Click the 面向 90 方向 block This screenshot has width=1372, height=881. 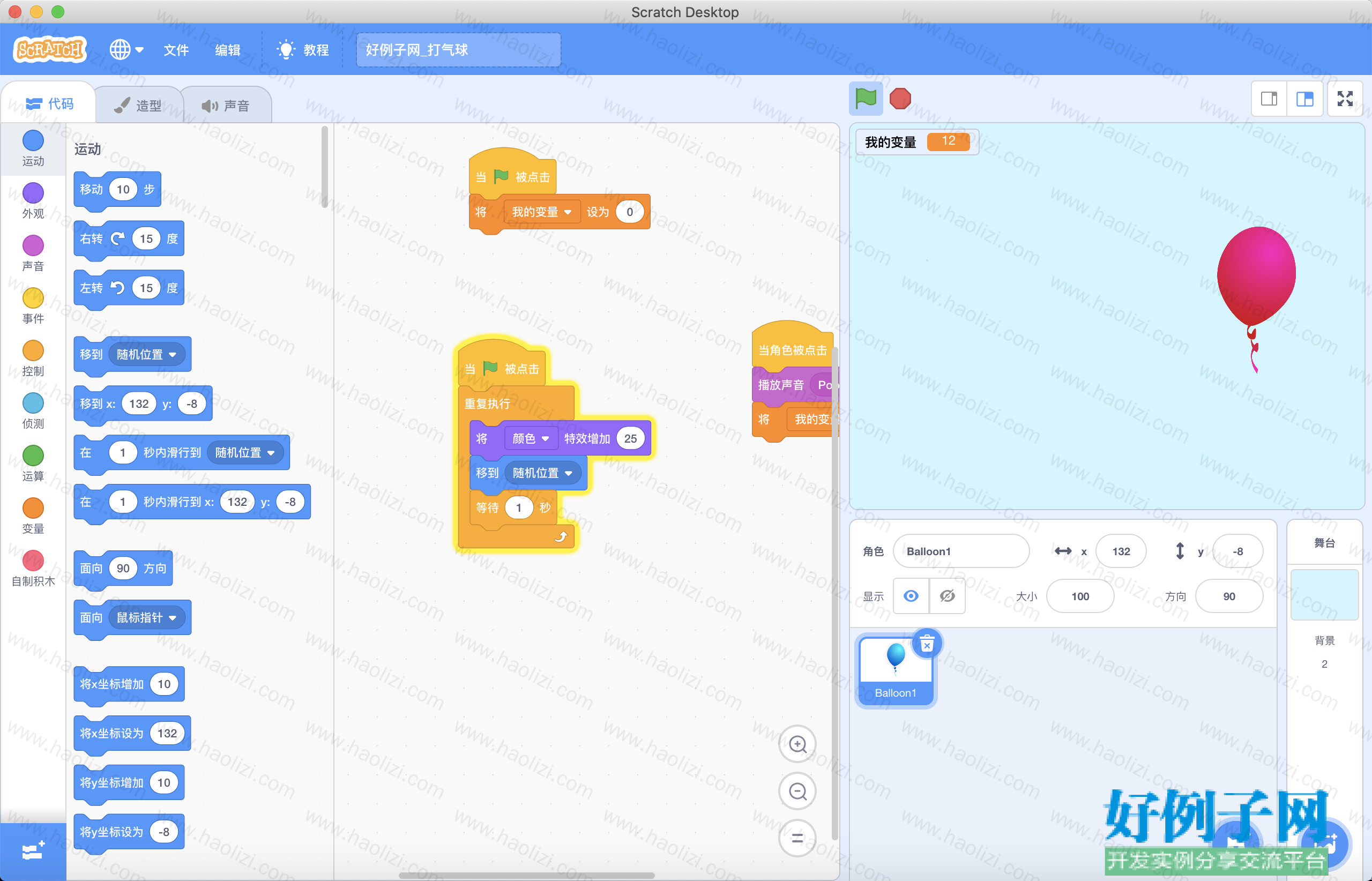pos(123,568)
